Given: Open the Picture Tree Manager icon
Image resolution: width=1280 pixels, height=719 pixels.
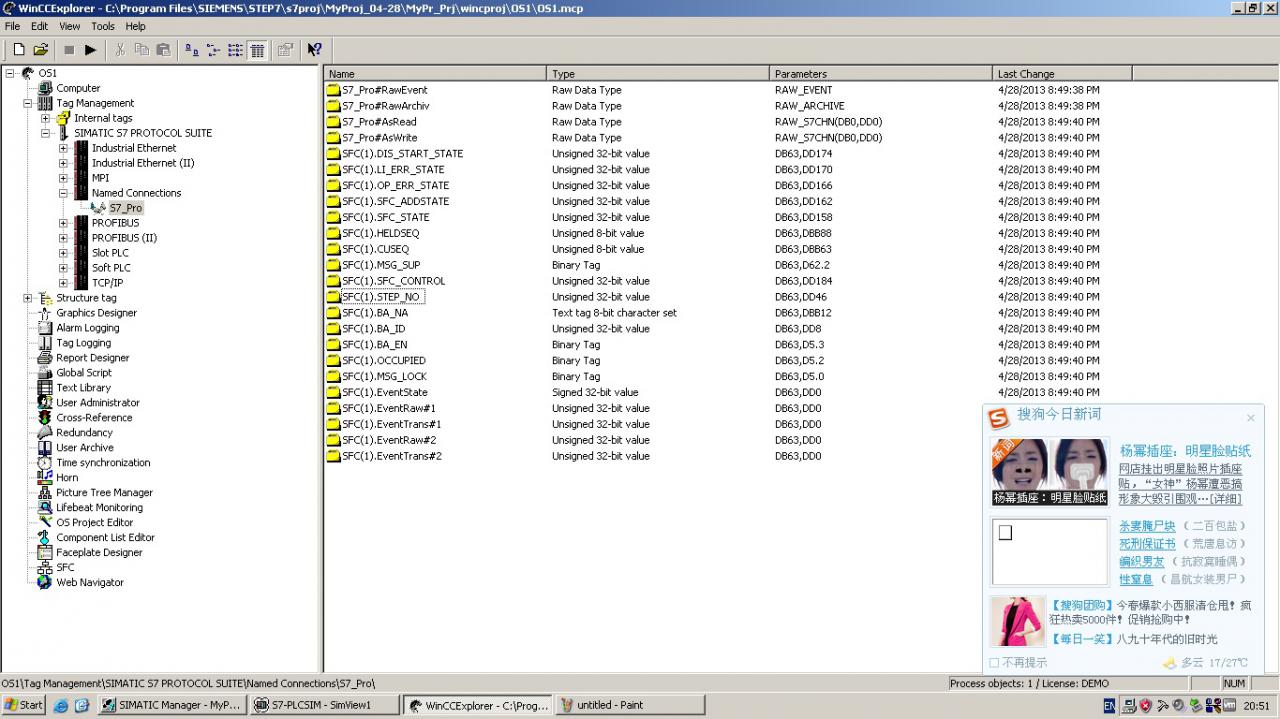Looking at the screenshot, I should pyautogui.click(x=45, y=493).
